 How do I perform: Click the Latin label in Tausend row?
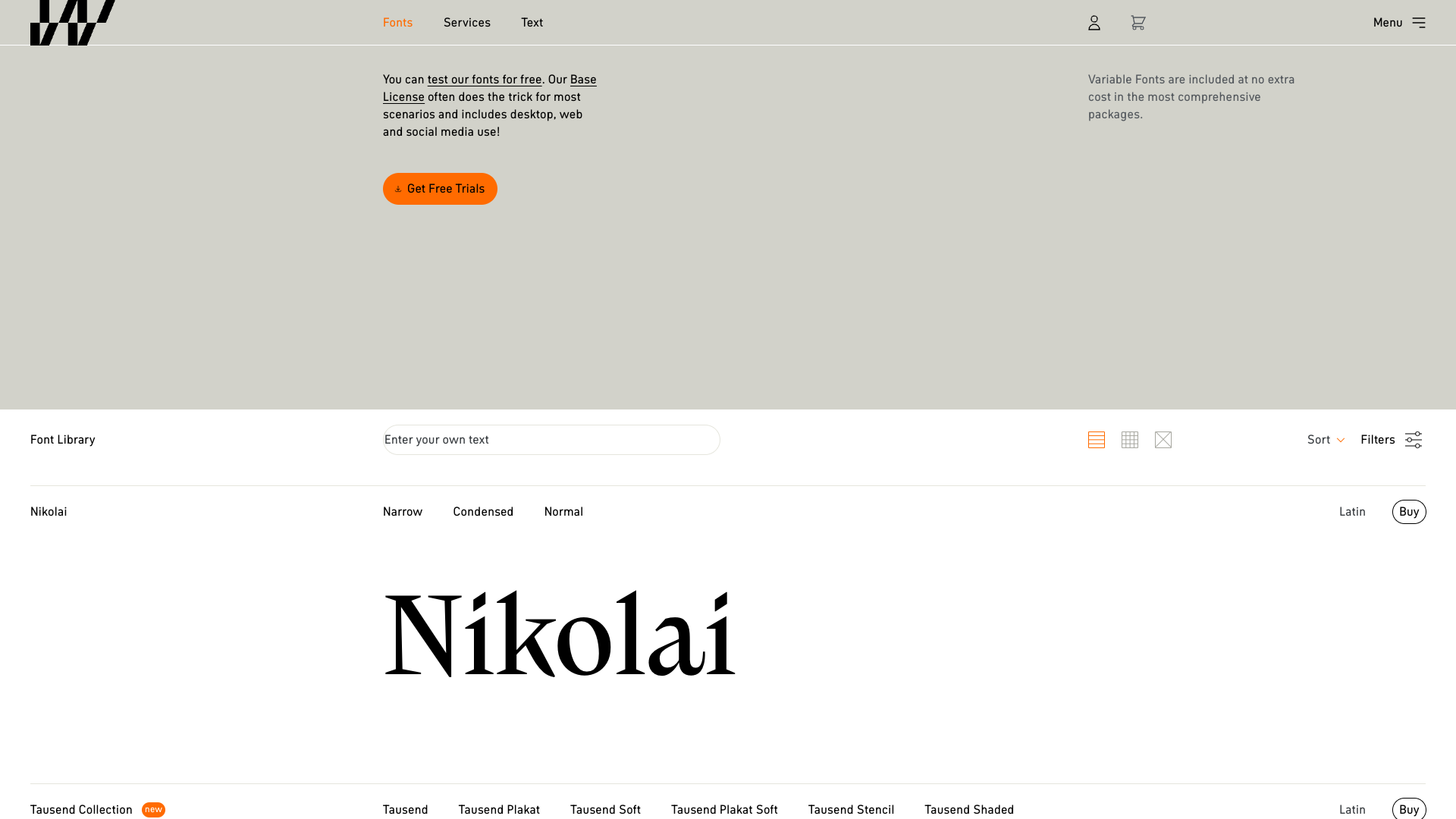point(1352,810)
